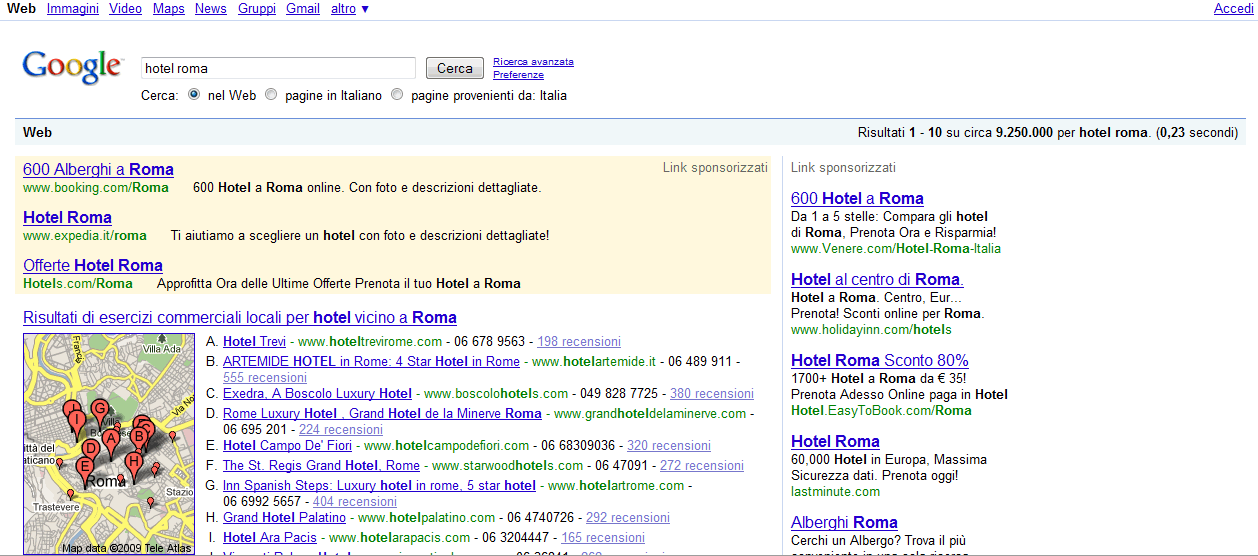Click www.hoteltrevirome.com URL text

click(x=369, y=342)
